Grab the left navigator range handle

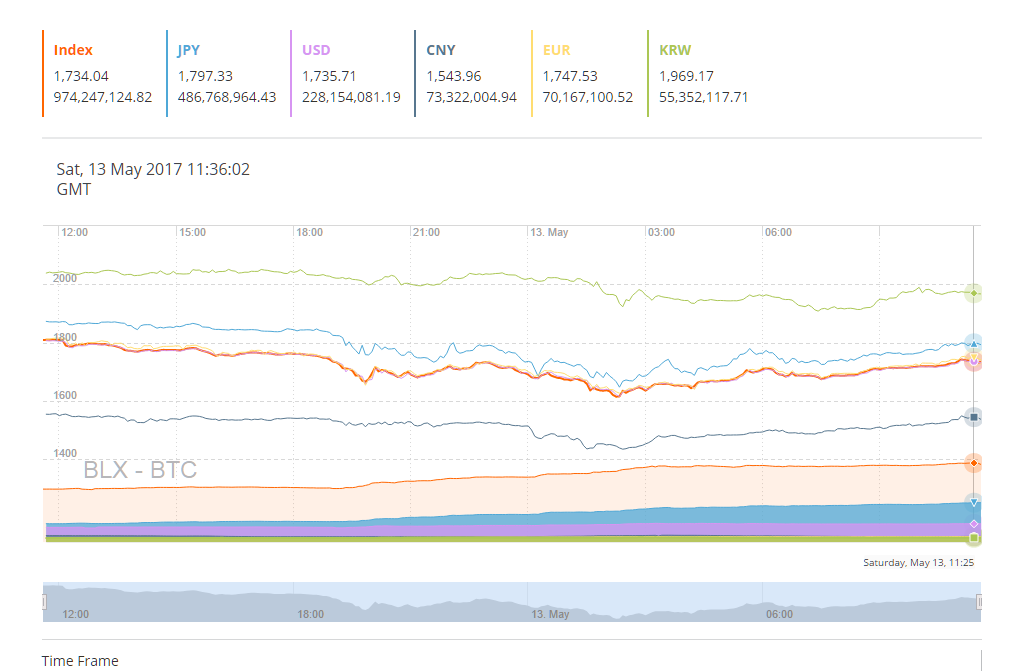coord(44,601)
